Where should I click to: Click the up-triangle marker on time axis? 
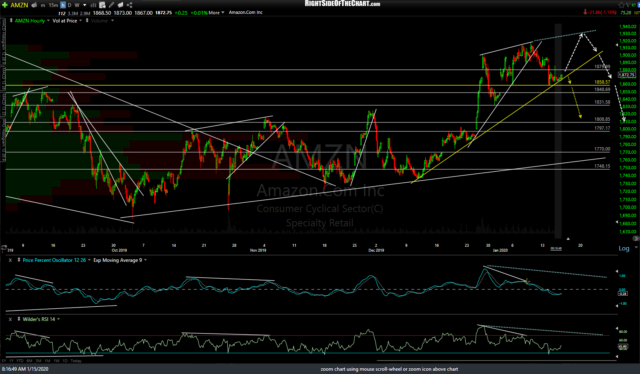tap(568, 239)
